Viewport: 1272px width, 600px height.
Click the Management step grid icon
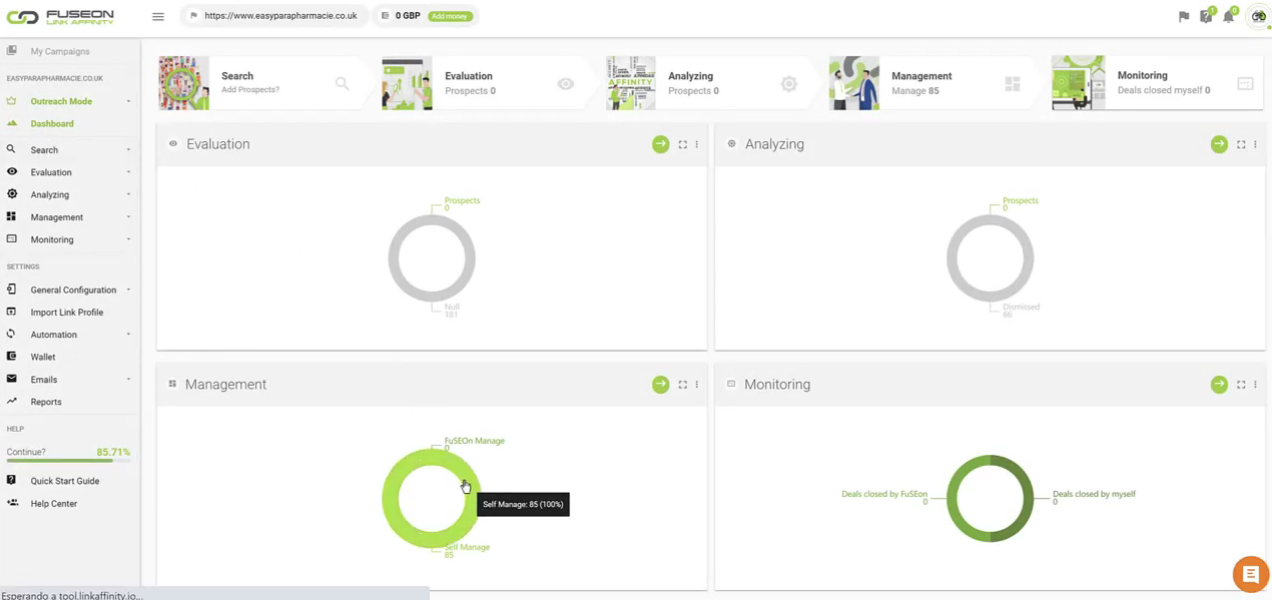tap(1013, 84)
